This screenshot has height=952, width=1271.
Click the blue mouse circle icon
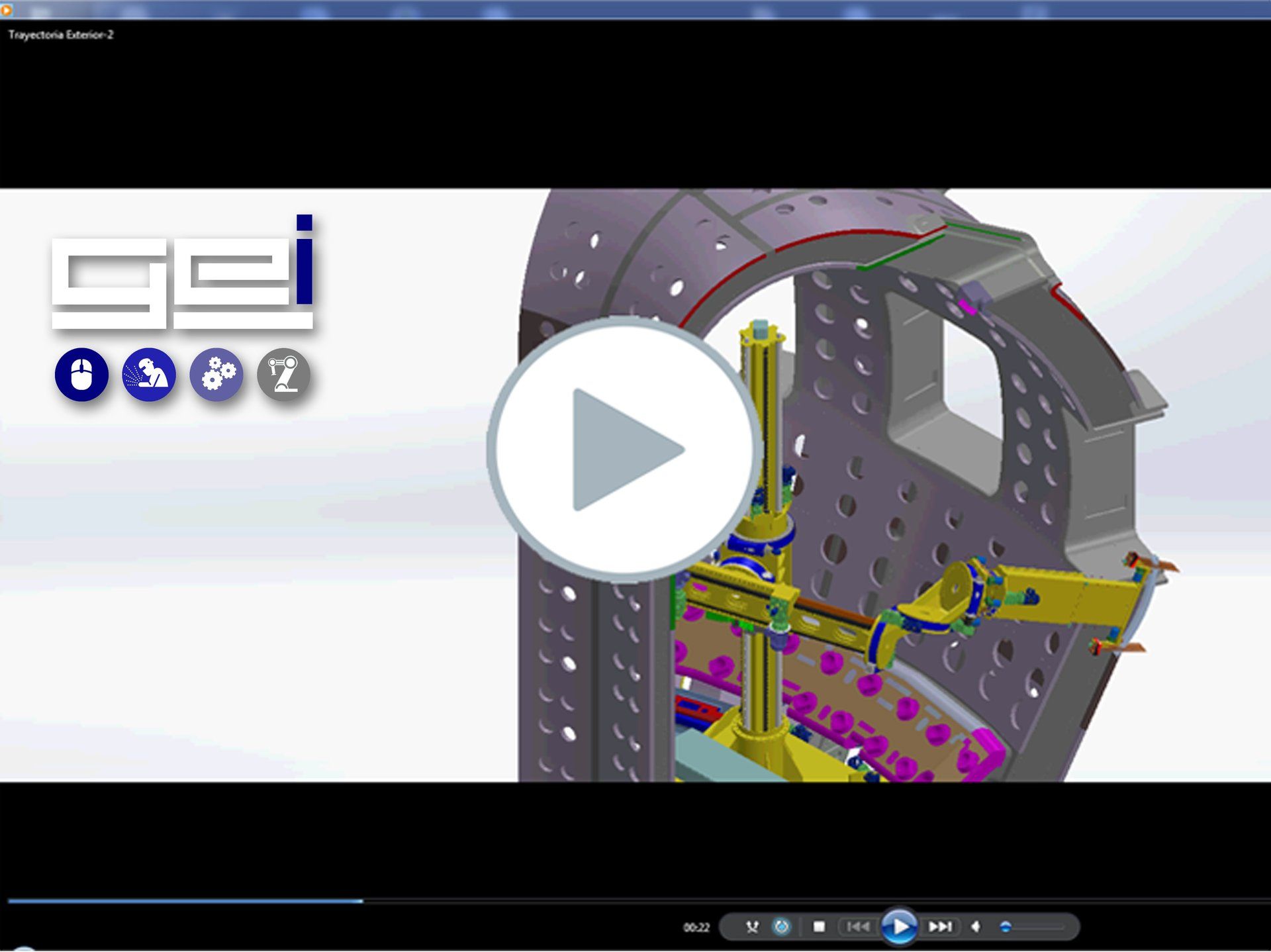82,375
